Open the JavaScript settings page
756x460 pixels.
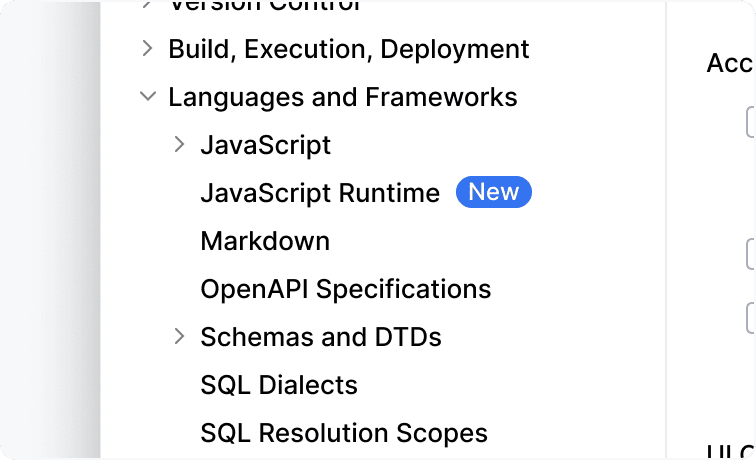[265, 145]
